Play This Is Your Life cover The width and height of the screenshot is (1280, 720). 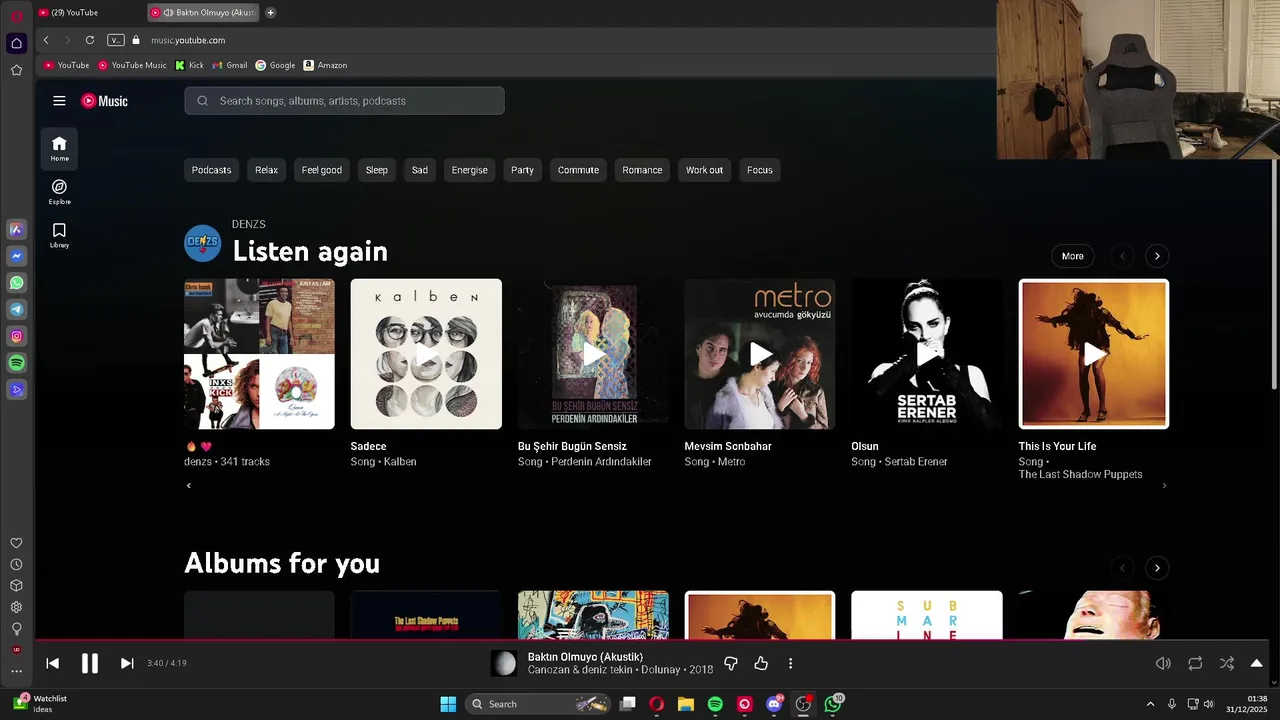(x=1094, y=354)
